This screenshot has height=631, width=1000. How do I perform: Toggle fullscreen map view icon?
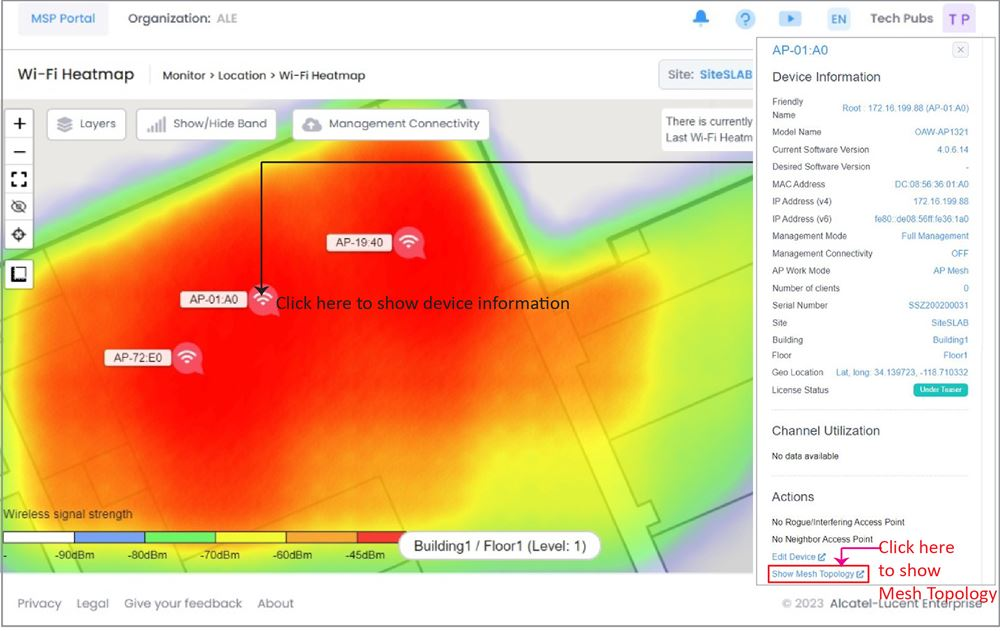tap(19, 179)
